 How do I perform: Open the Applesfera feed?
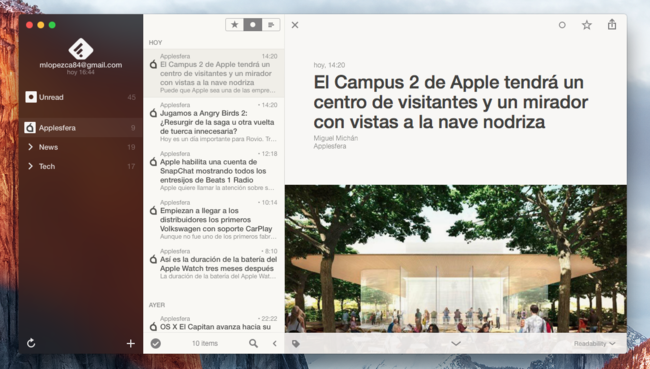coord(81,128)
